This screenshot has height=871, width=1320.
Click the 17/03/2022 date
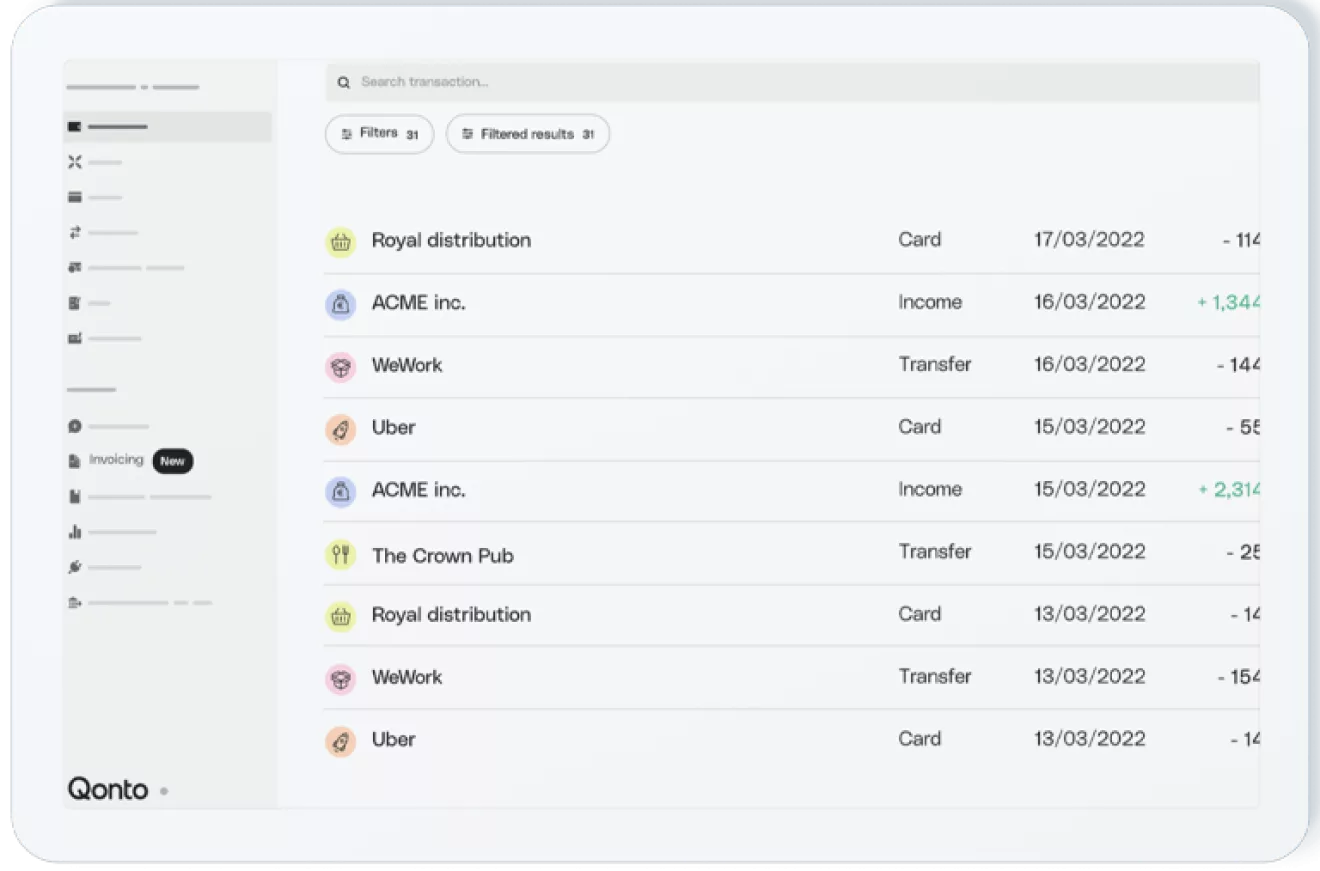coord(1089,240)
